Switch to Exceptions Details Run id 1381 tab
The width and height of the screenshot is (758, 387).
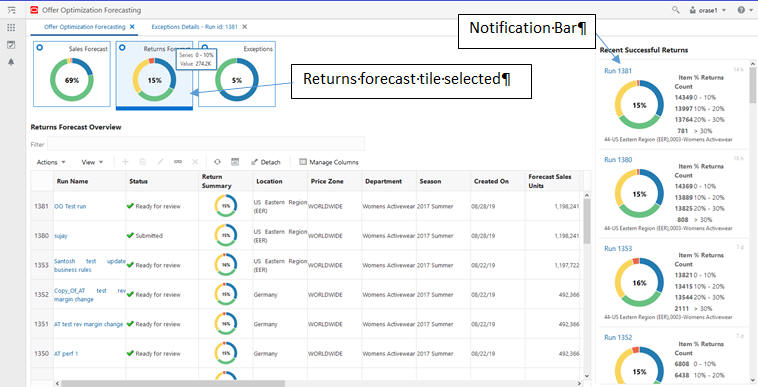194,27
